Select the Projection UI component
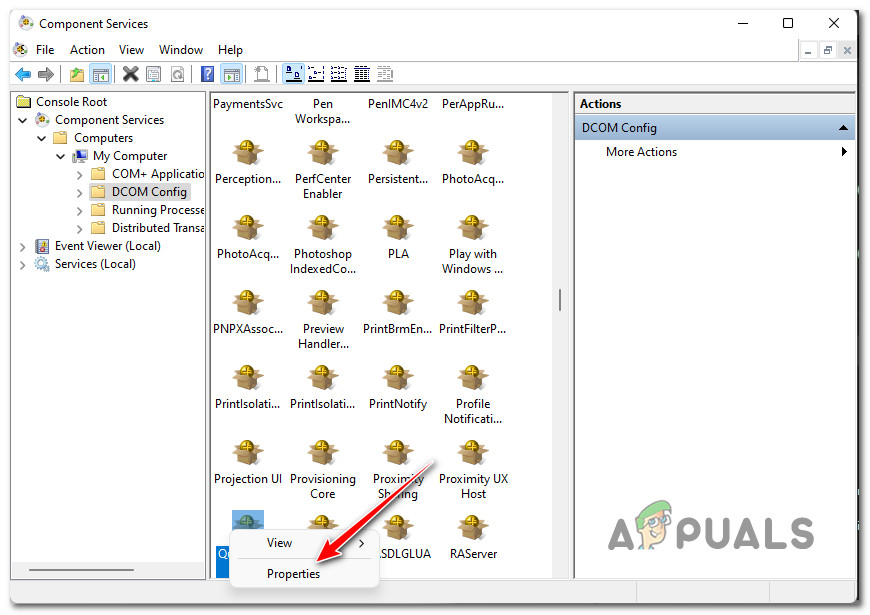 click(247, 462)
